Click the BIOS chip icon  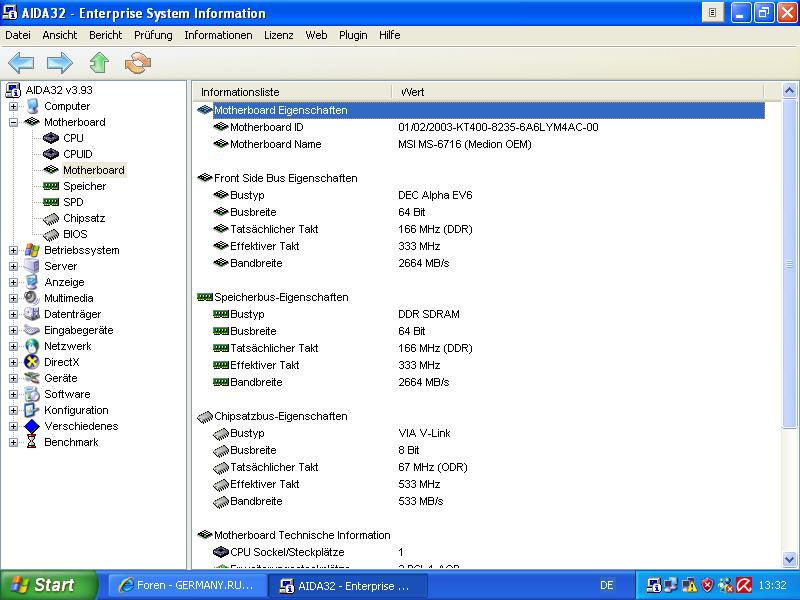(x=51, y=235)
